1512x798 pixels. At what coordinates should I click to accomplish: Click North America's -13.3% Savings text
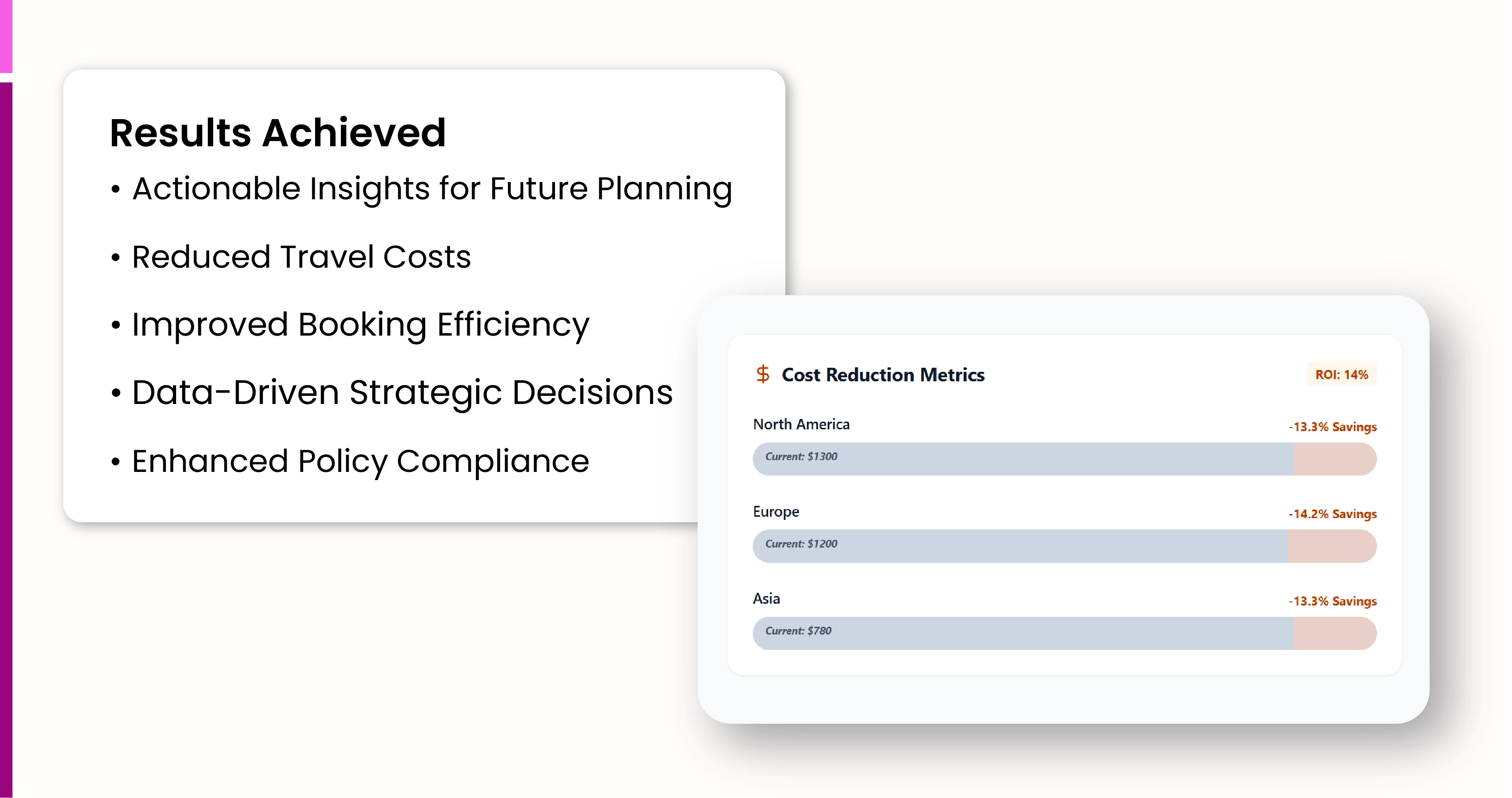[x=1332, y=427]
